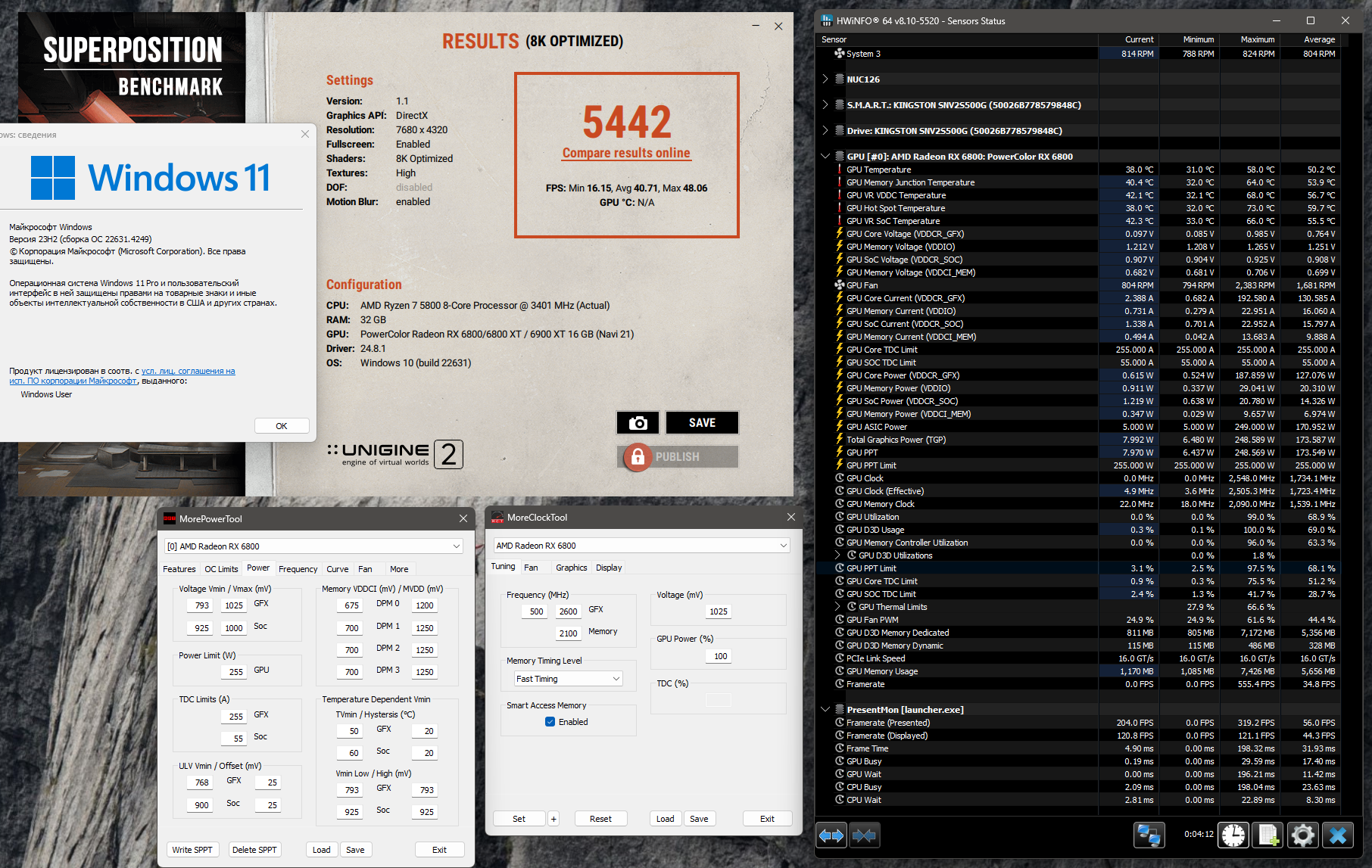Click OK in the Windows About dialog
Screen dimensions: 1372x868
tap(282, 426)
